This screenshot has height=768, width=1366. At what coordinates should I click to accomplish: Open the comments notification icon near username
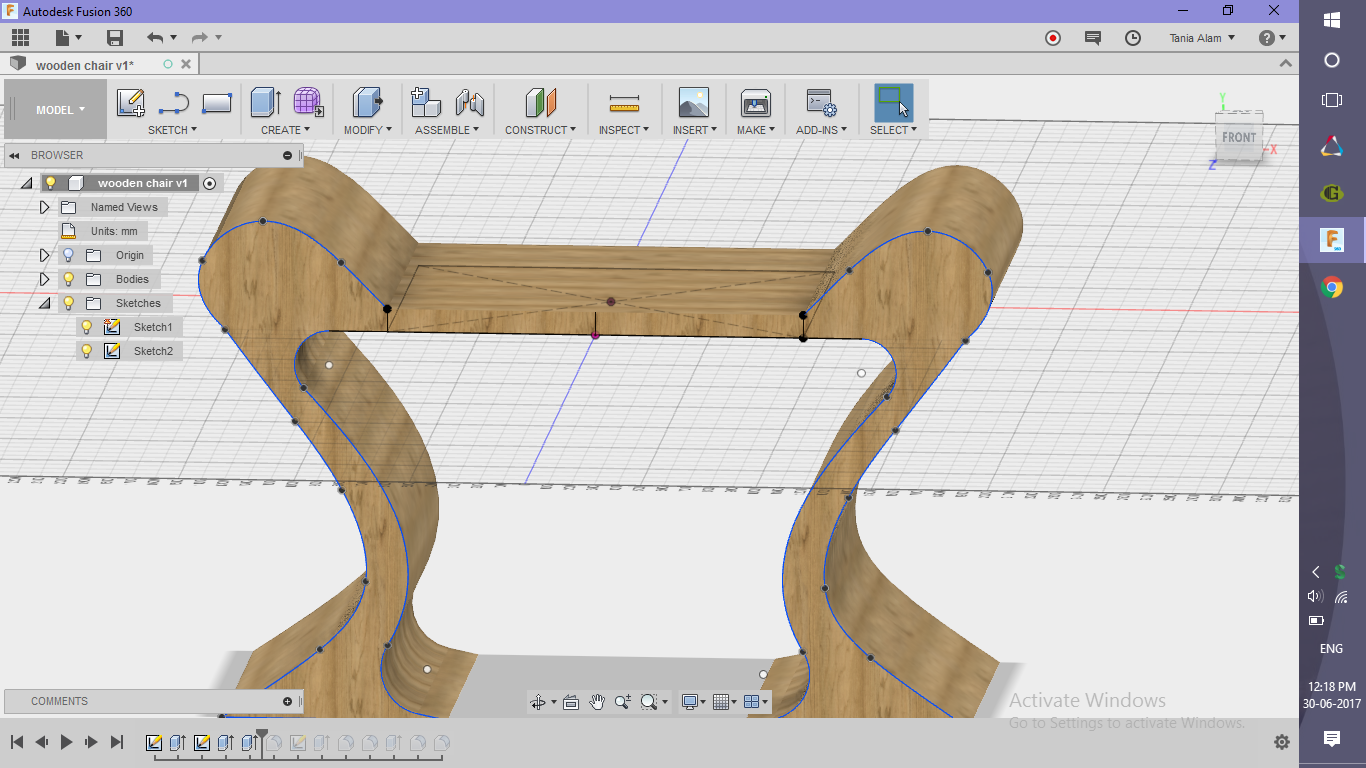[1093, 38]
